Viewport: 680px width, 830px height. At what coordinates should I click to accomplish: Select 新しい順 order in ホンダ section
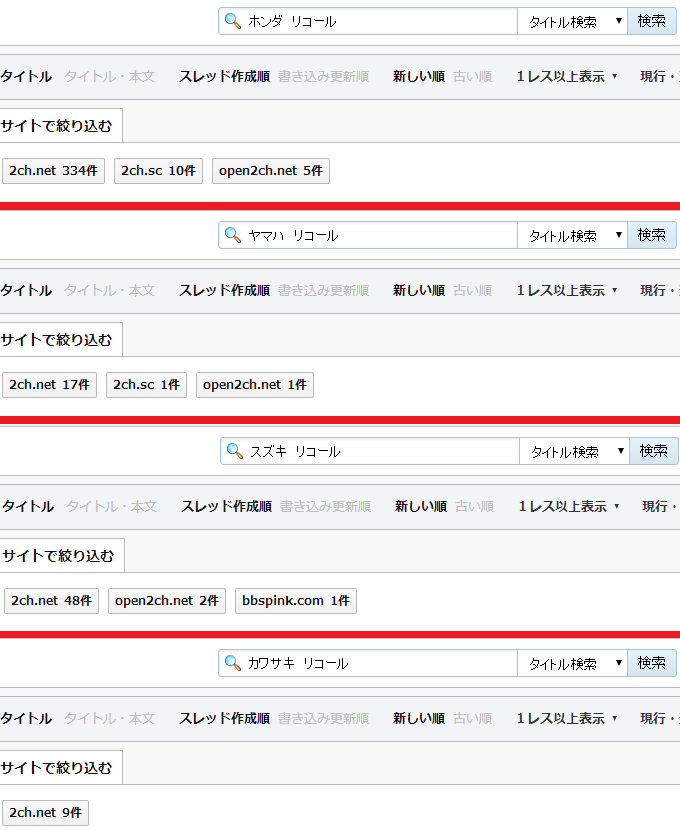click(x=419, y=76)
